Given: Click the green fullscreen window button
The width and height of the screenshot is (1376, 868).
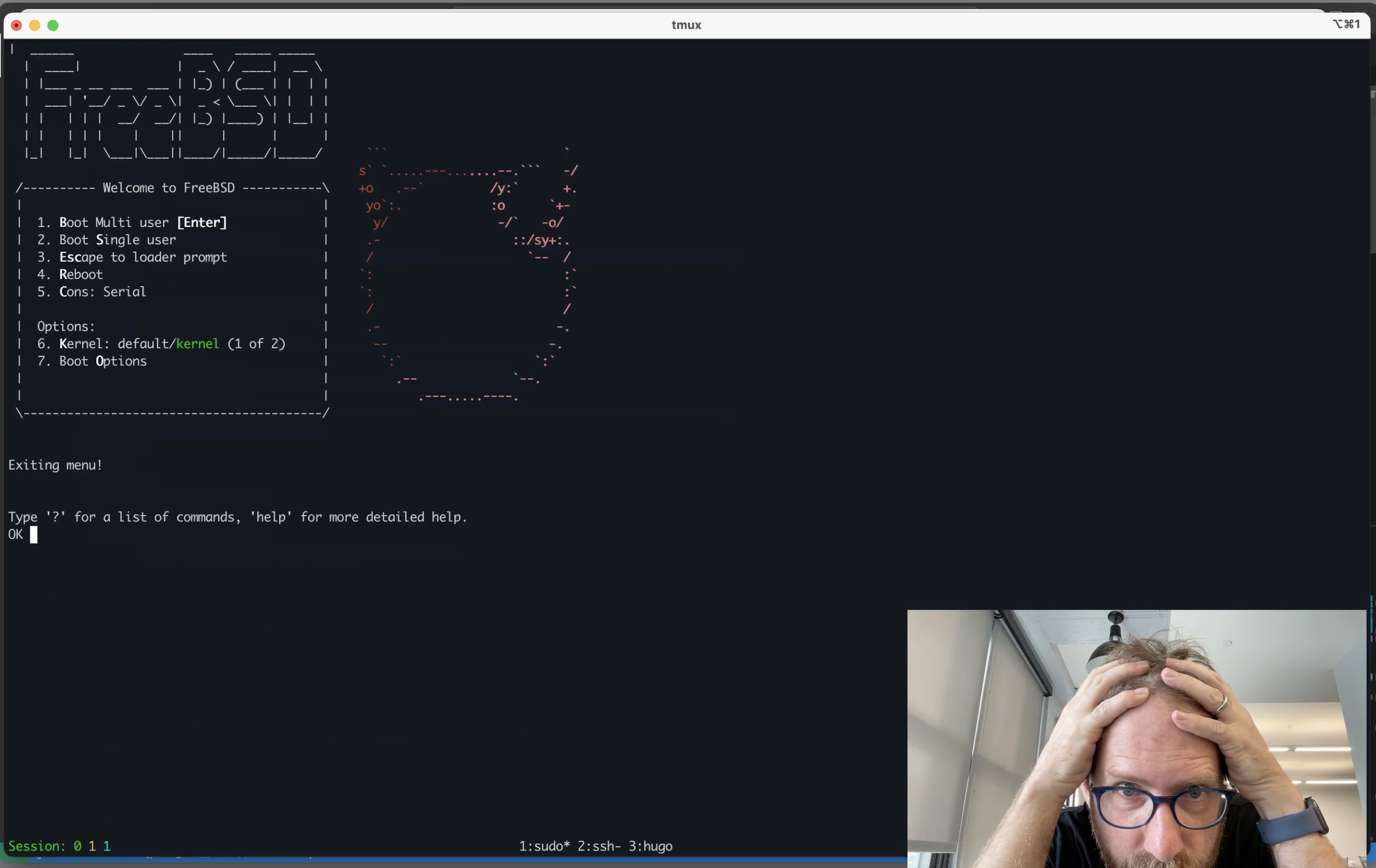Looking at the screenshot, I should pos(53,25).
